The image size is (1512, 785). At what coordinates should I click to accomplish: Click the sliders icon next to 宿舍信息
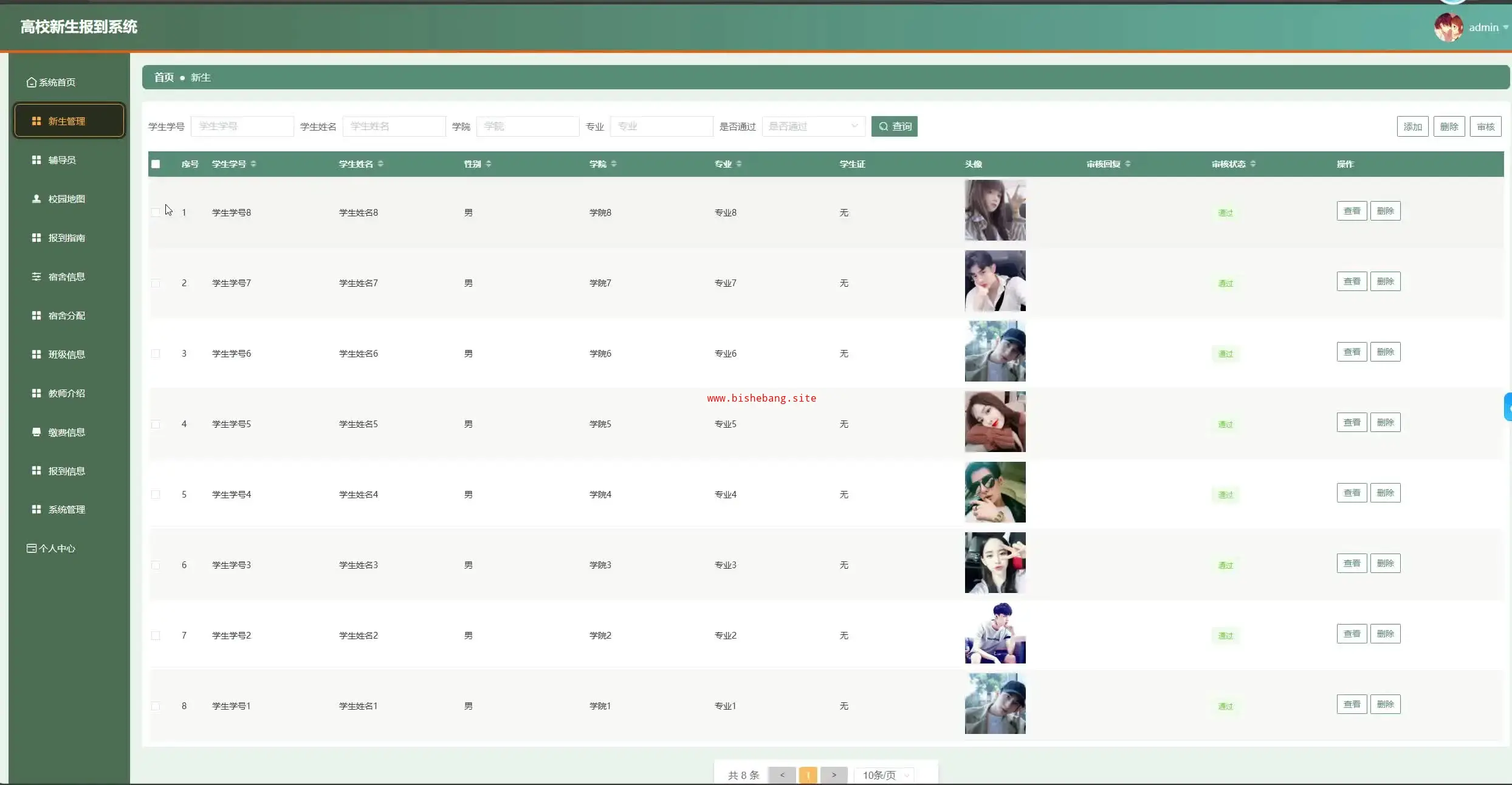36,276
